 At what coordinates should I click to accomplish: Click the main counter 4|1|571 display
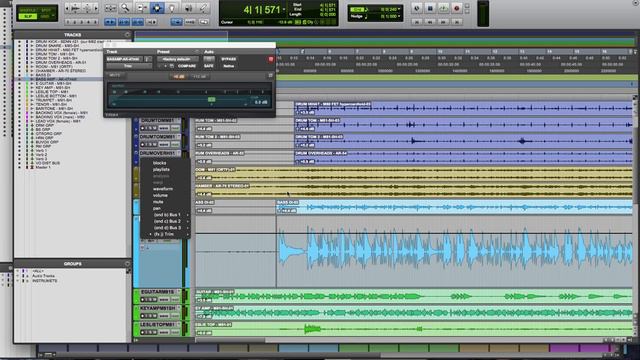click(262, 9)
